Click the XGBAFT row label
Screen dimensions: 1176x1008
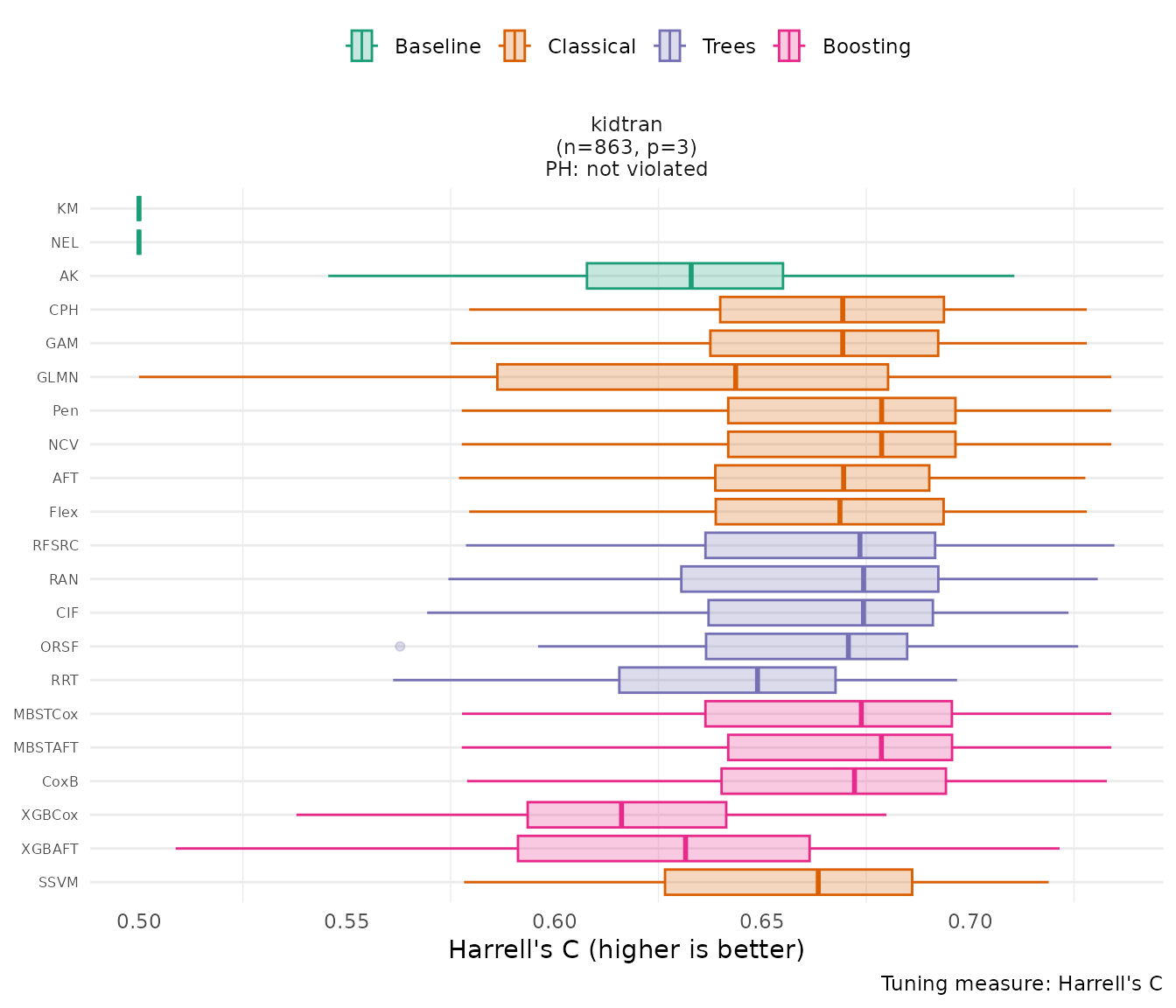click(50, 849)
